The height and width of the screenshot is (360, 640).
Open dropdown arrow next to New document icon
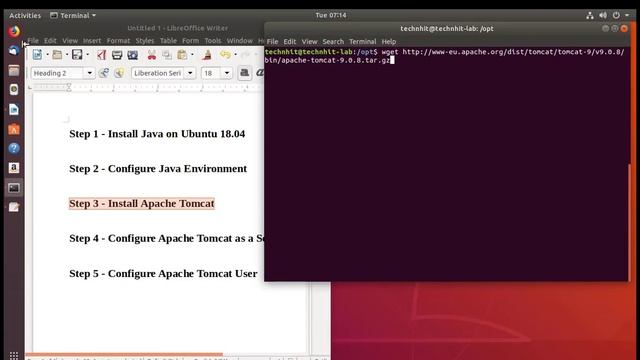pos(47,54)
